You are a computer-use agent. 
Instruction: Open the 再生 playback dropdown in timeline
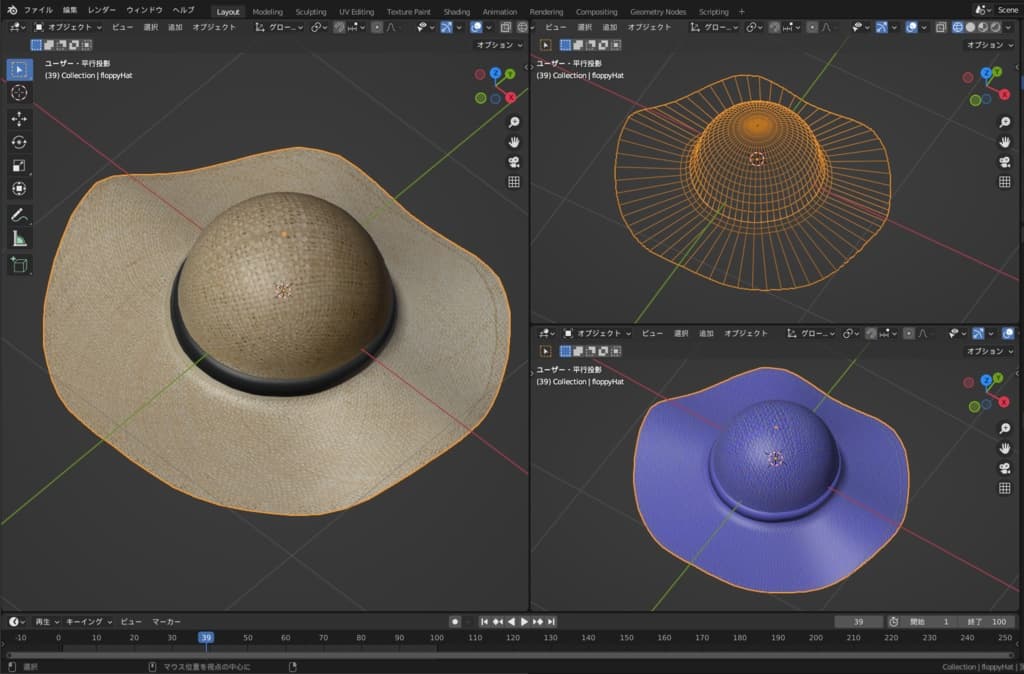click(47, 621)
